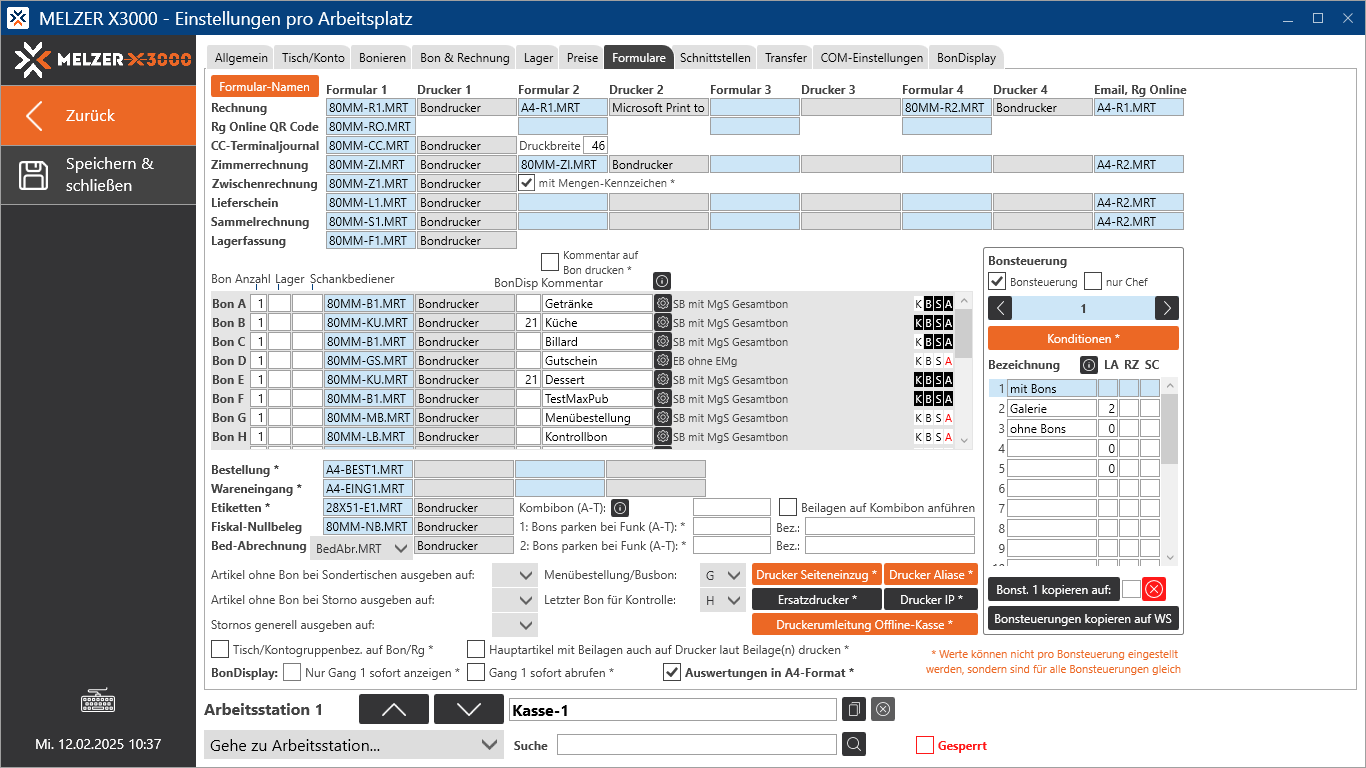Image resolution: width=1366 pixels, height=768 pixels.
Task: Switch to the Schnittstellen tab
Action: 715,57
